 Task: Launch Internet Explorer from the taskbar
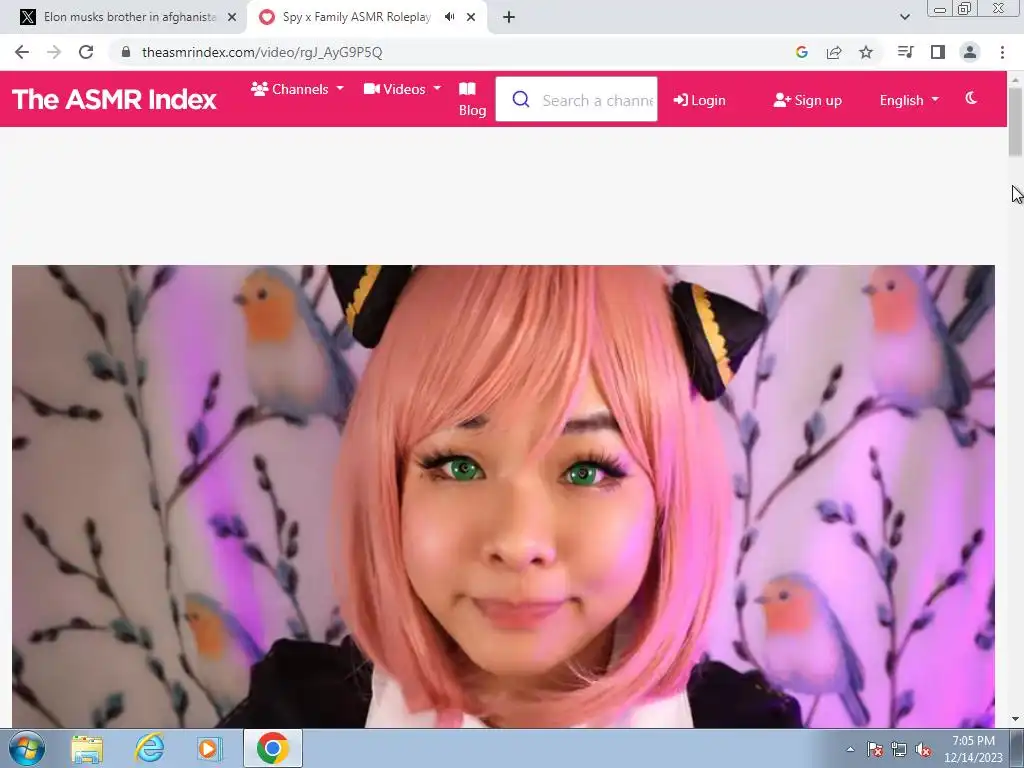[149, 748]
